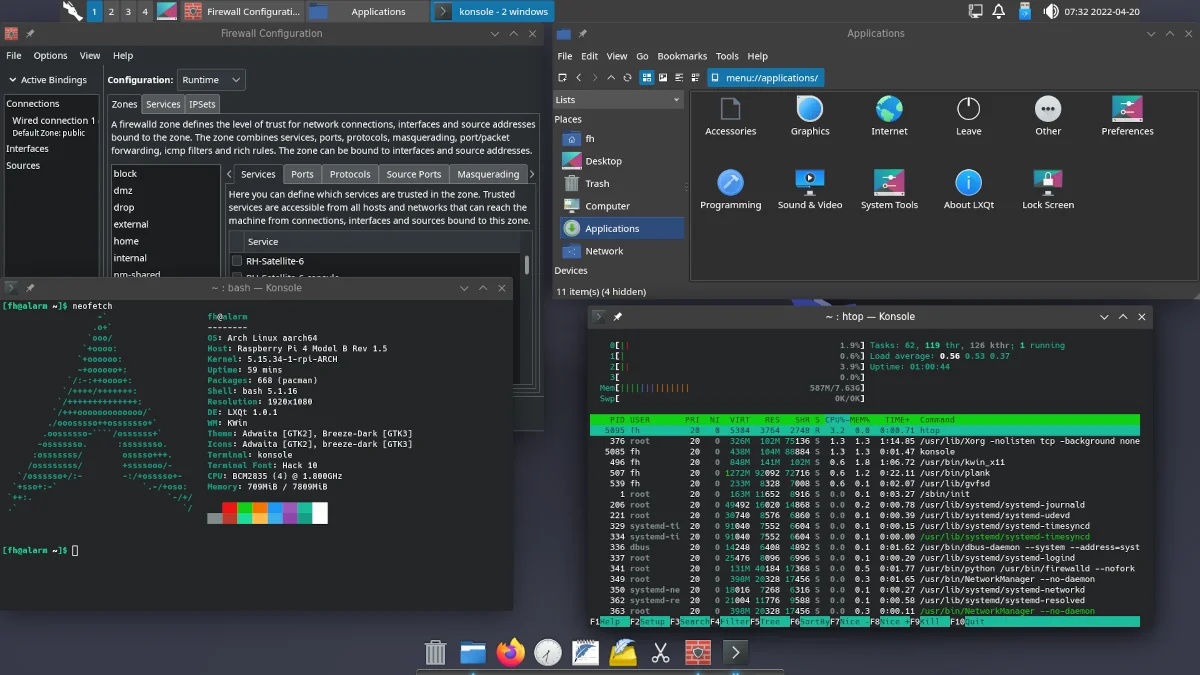
Task: Click the reload button in file manager toolbar
Action: [629, 77]
